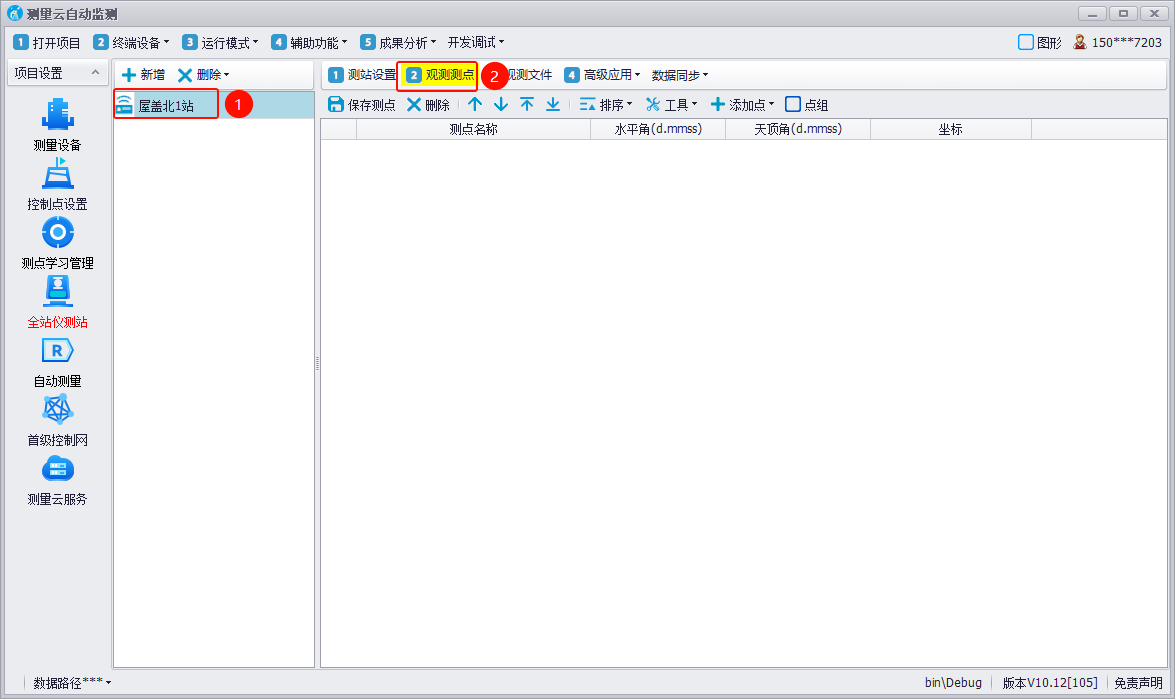Viewport: 1175px width, 699px height.
Task: Open the 工具 dropdown menu
Action: coord(671,104)
